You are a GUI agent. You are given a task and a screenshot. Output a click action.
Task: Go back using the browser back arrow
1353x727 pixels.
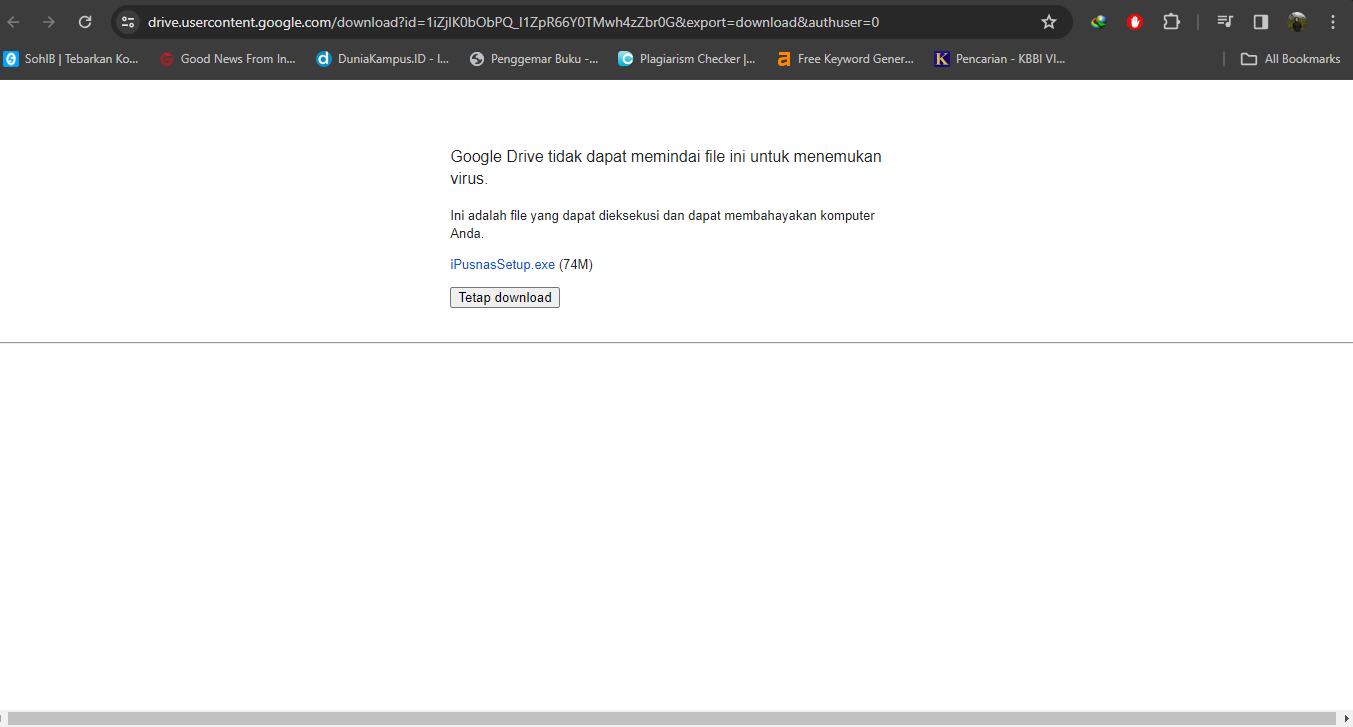[14, 22]
